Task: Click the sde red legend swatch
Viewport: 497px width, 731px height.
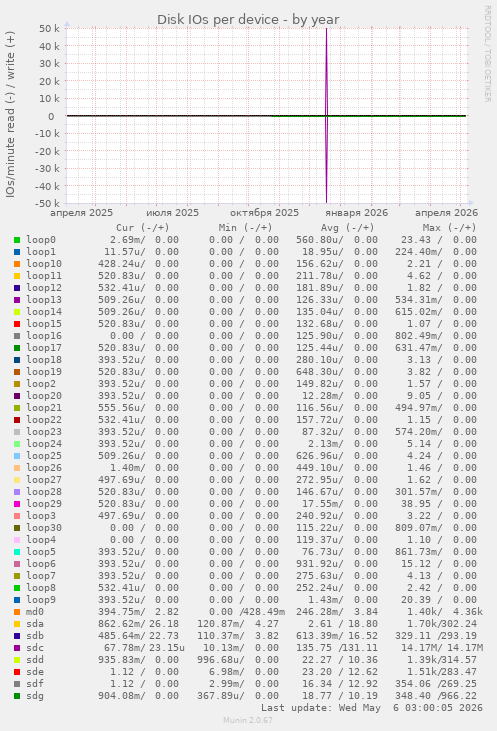Action: tap(17, 672)
